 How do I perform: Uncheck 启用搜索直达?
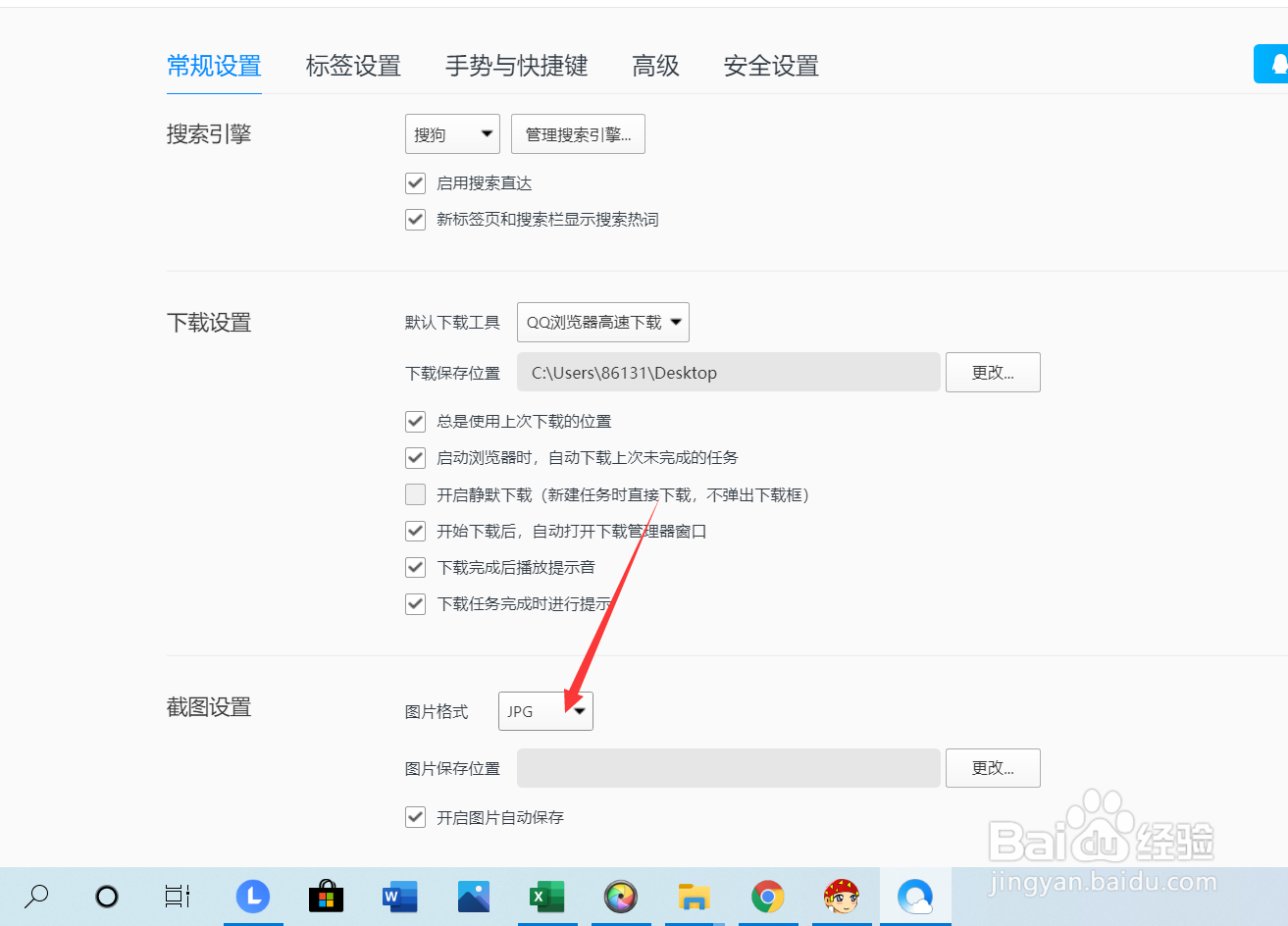point(415,182)
